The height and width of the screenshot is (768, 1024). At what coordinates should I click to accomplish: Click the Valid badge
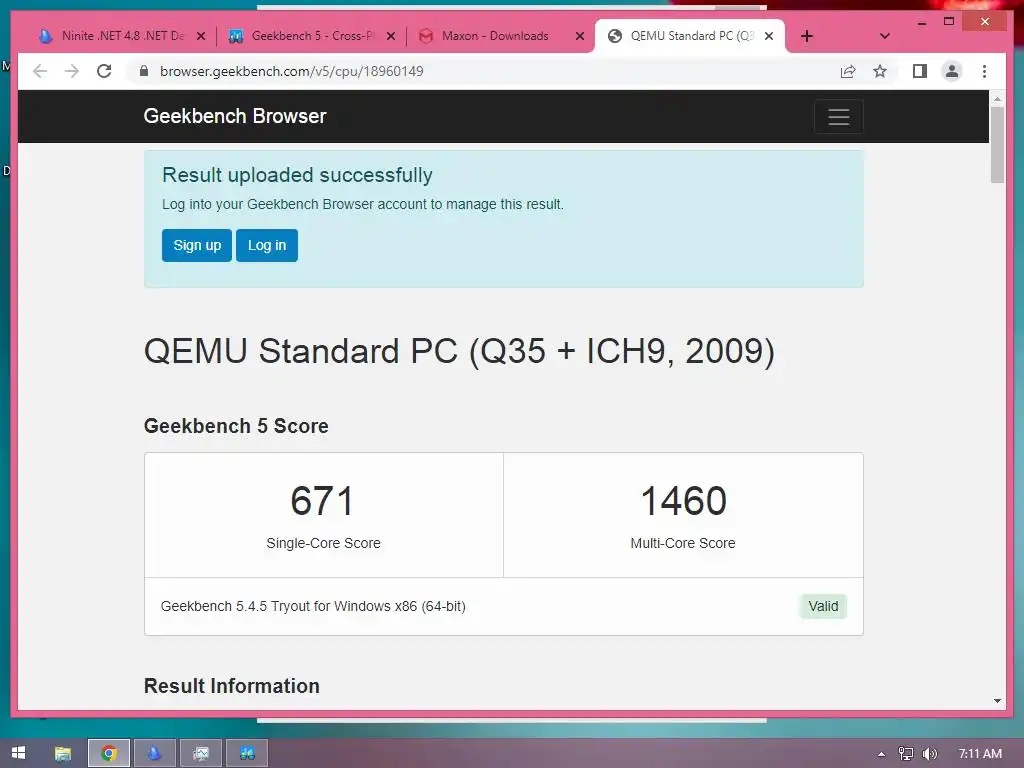(x=823, y=606)
